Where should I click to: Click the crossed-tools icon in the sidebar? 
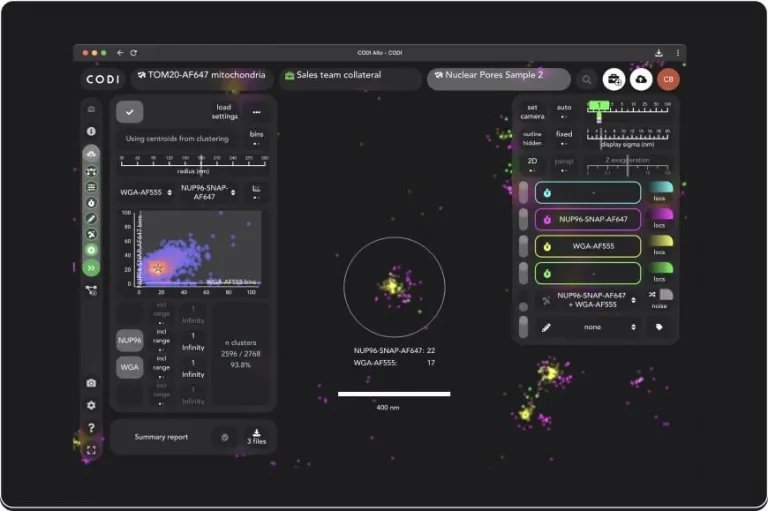[91, 234]
